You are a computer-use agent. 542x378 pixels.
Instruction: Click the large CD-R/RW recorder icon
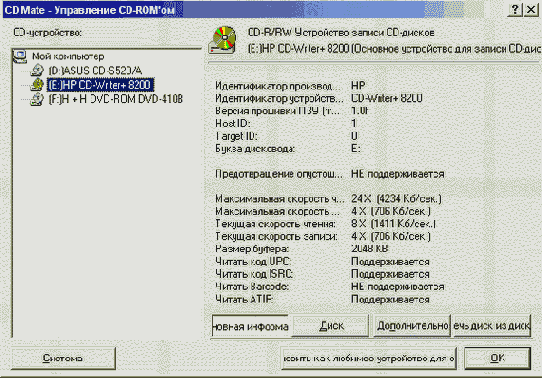(x=223, y=40)
